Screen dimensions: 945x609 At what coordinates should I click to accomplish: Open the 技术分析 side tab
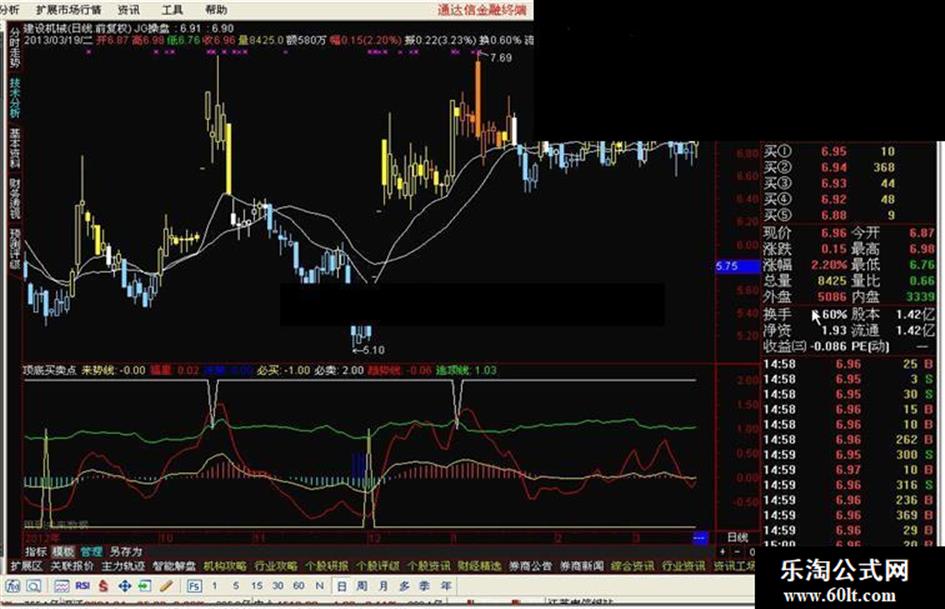[x=15, y=98]
